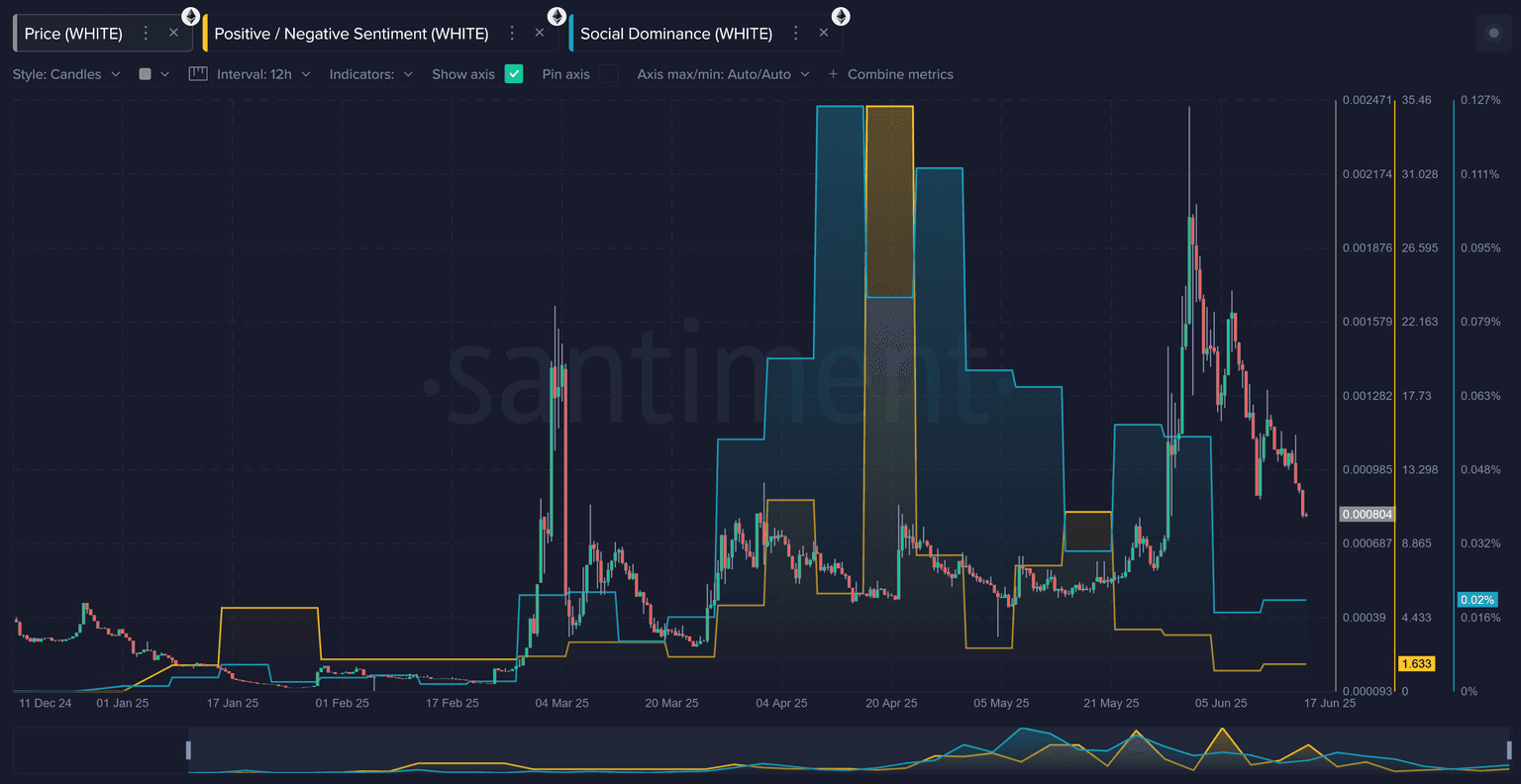This screenshot has width=1521, height=784.
Task: Select the Social Dominance (WHITE) tab
Action: (675, 34)
